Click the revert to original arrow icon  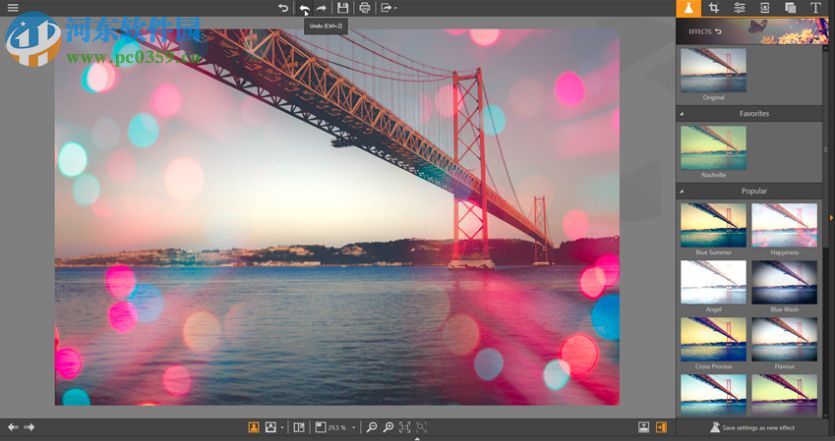point(283,8)
